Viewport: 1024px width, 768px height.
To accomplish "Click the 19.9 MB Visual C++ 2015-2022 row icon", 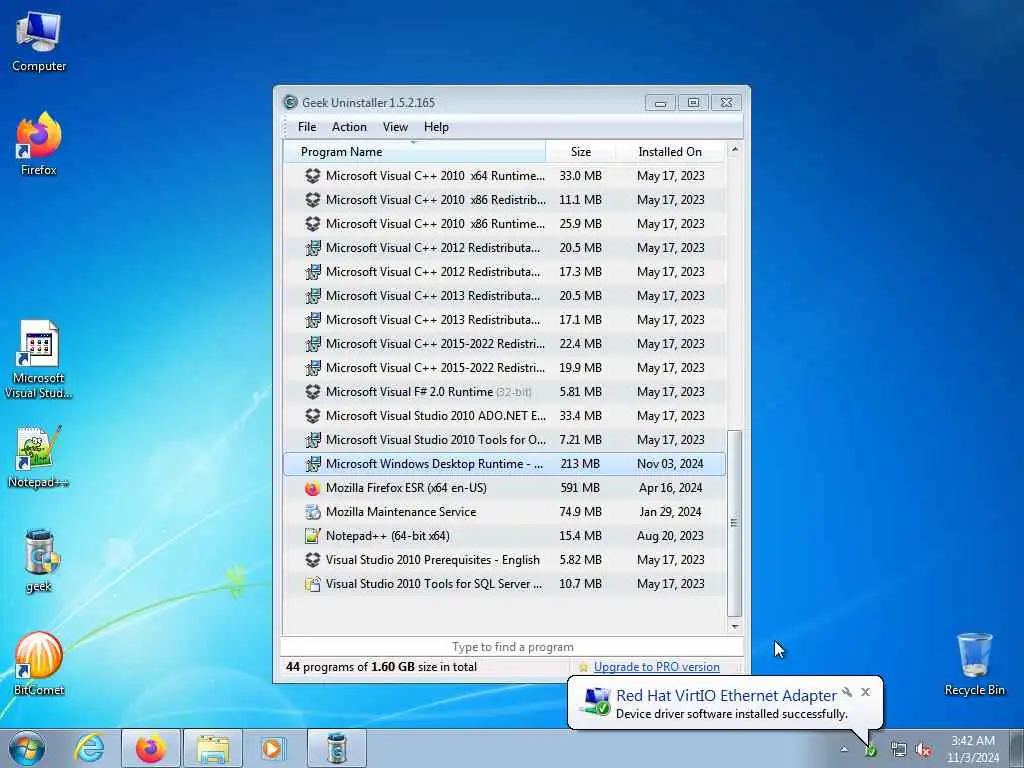I will [313, 368].
